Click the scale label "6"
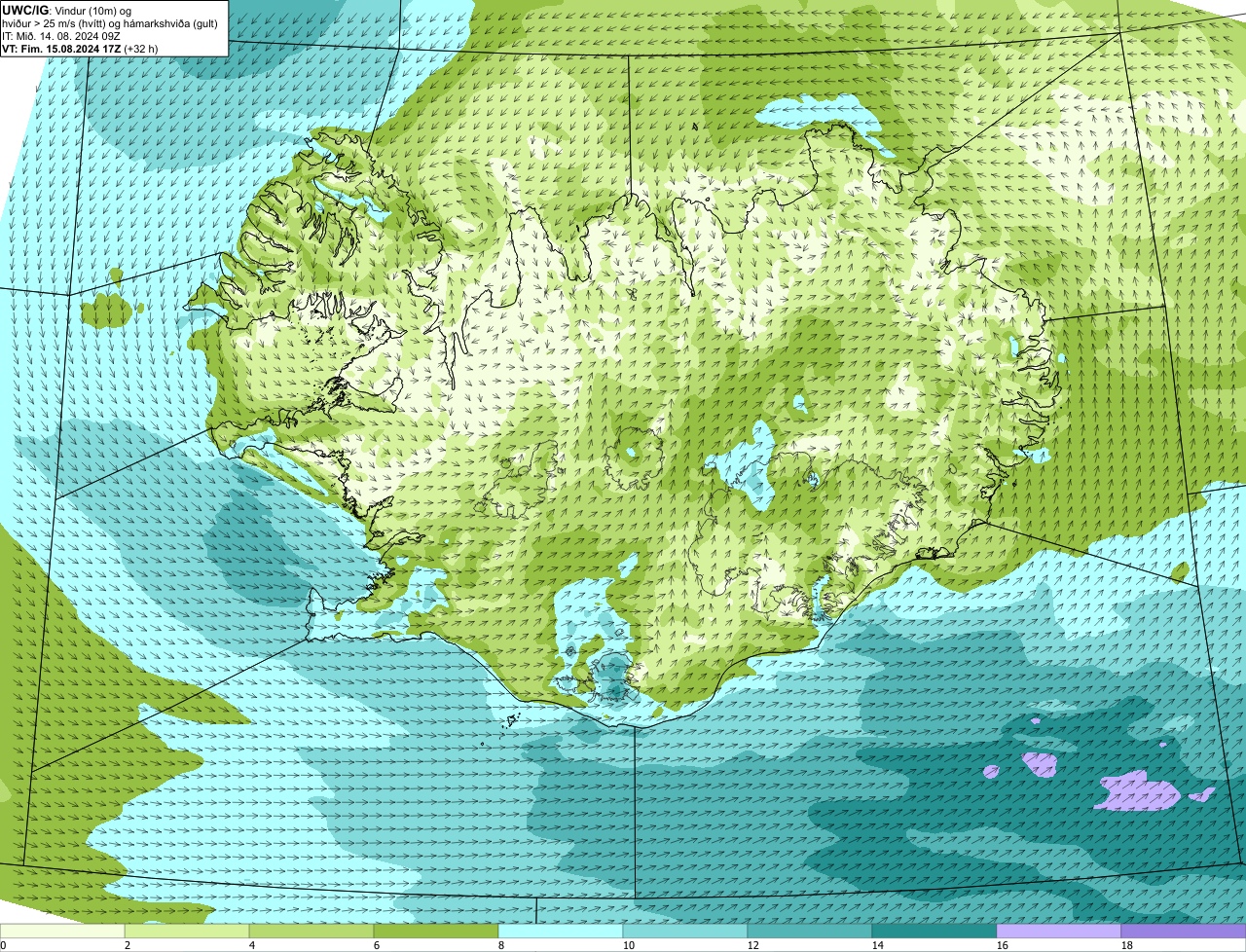Viewport: 1246px width, 952px height. pyautogui.click(x=377, y=945)
